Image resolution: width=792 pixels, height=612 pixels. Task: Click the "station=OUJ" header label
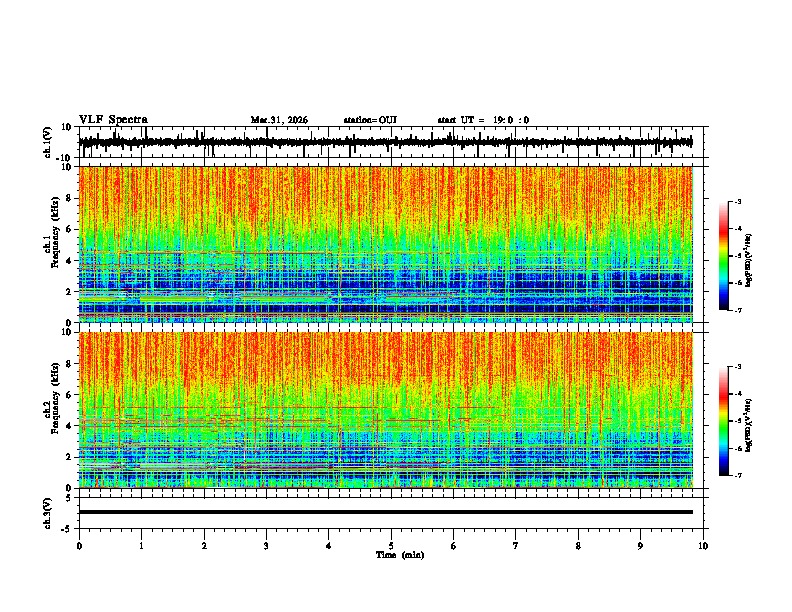(370, 120)
